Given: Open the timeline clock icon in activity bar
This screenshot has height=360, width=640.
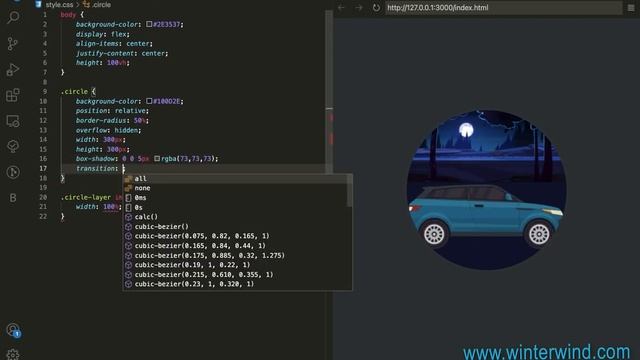Looking at the screenshot, I should pos(13,172).
